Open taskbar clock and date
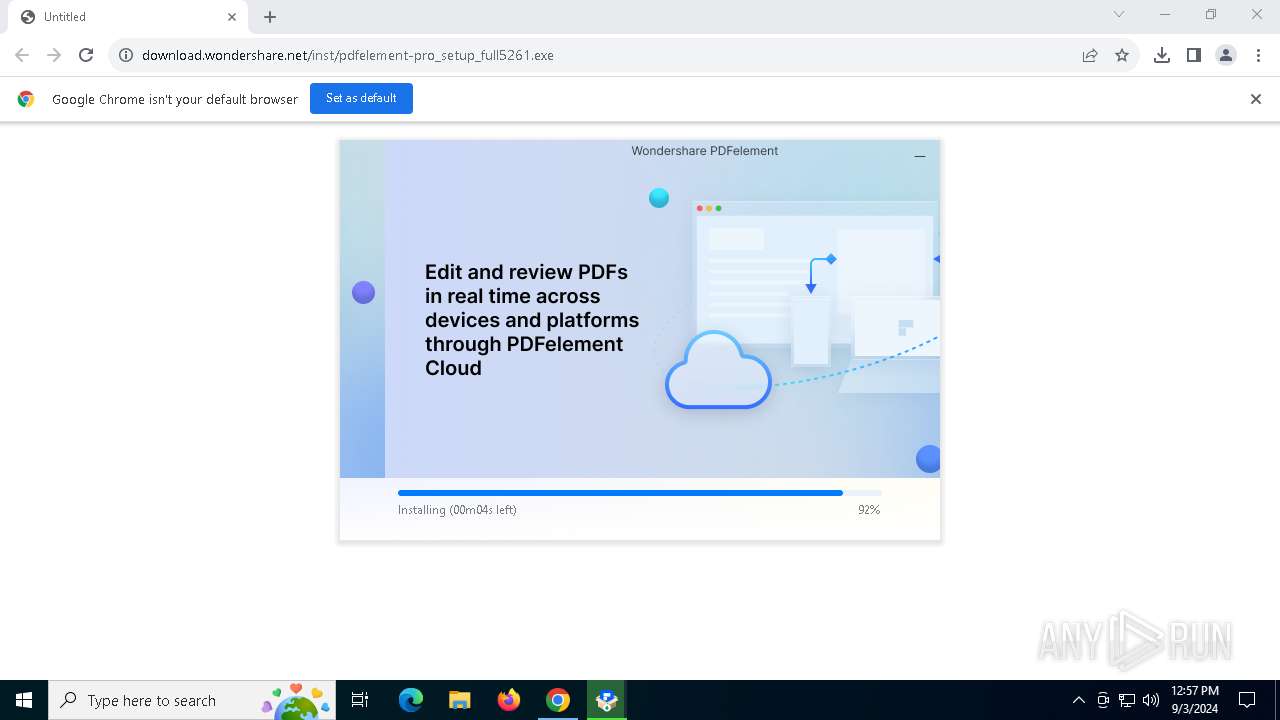1280x720 pixels. coord(1195,700)
